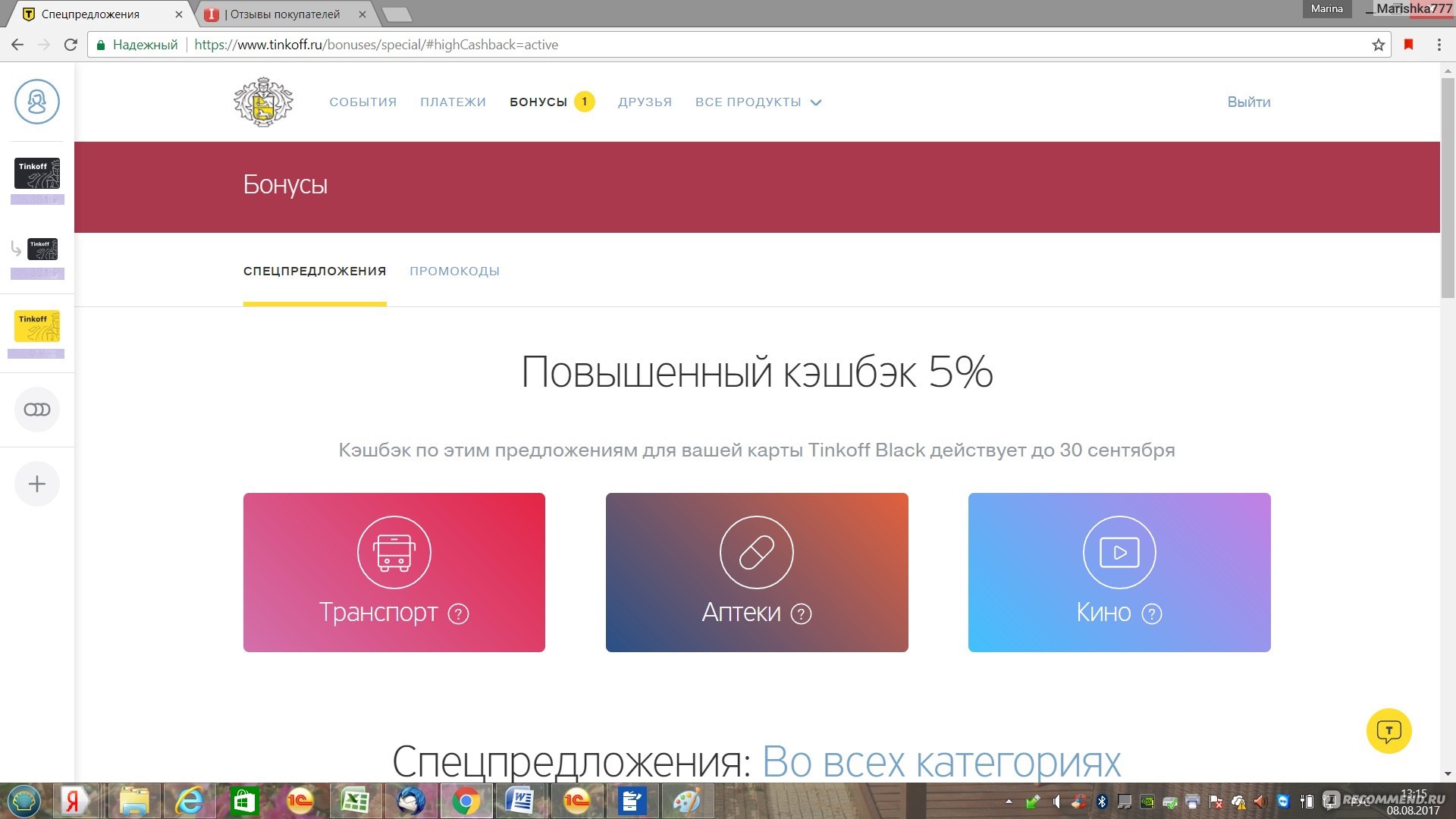
Task: Switch to the Промокоды tab
Action: (x=454, y=271)
